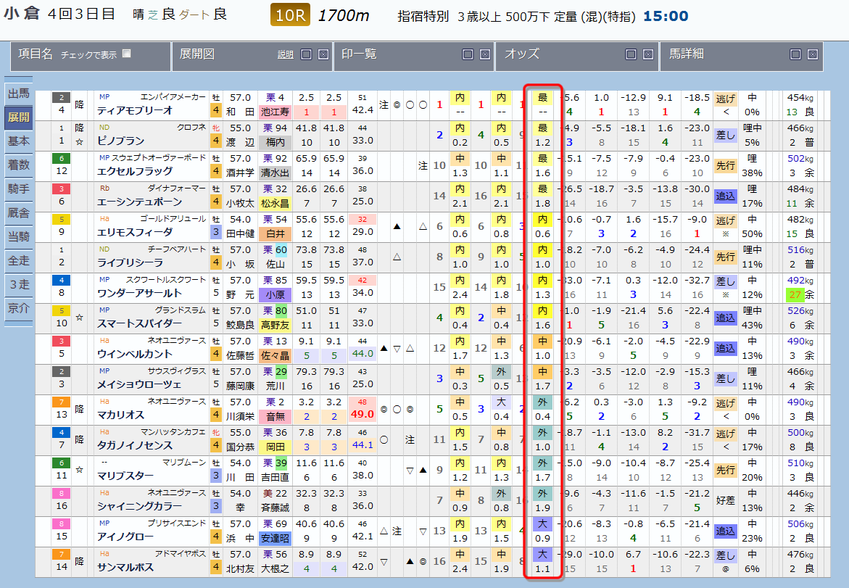Open horse マリブスター
This screenshot has height=588, width=849.
point(125,476)
